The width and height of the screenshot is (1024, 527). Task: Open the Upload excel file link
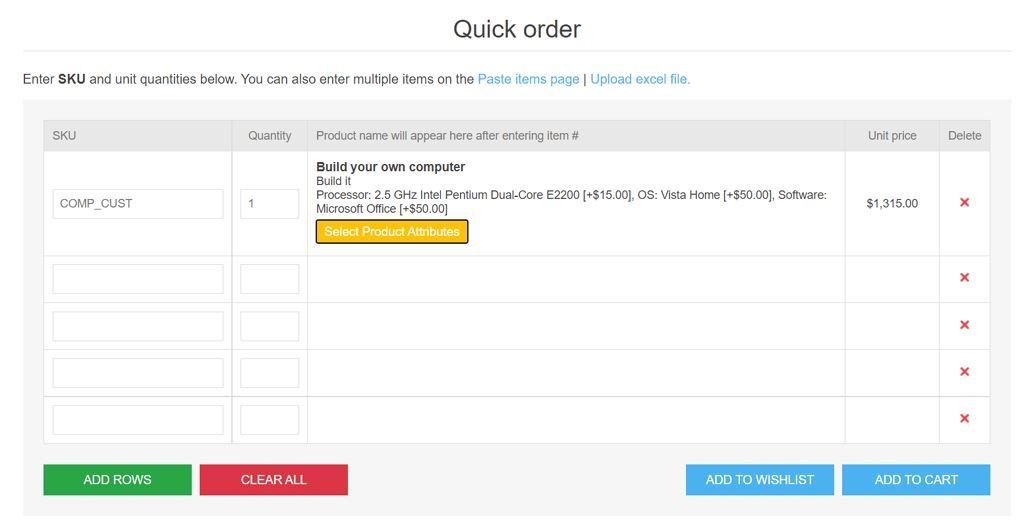click(x=640, y=79)
